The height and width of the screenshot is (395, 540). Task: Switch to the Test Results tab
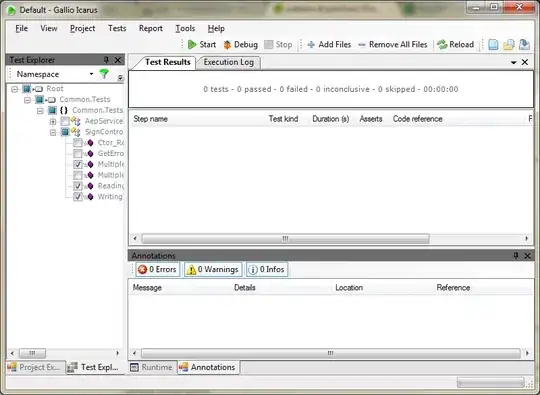[167, 62]
